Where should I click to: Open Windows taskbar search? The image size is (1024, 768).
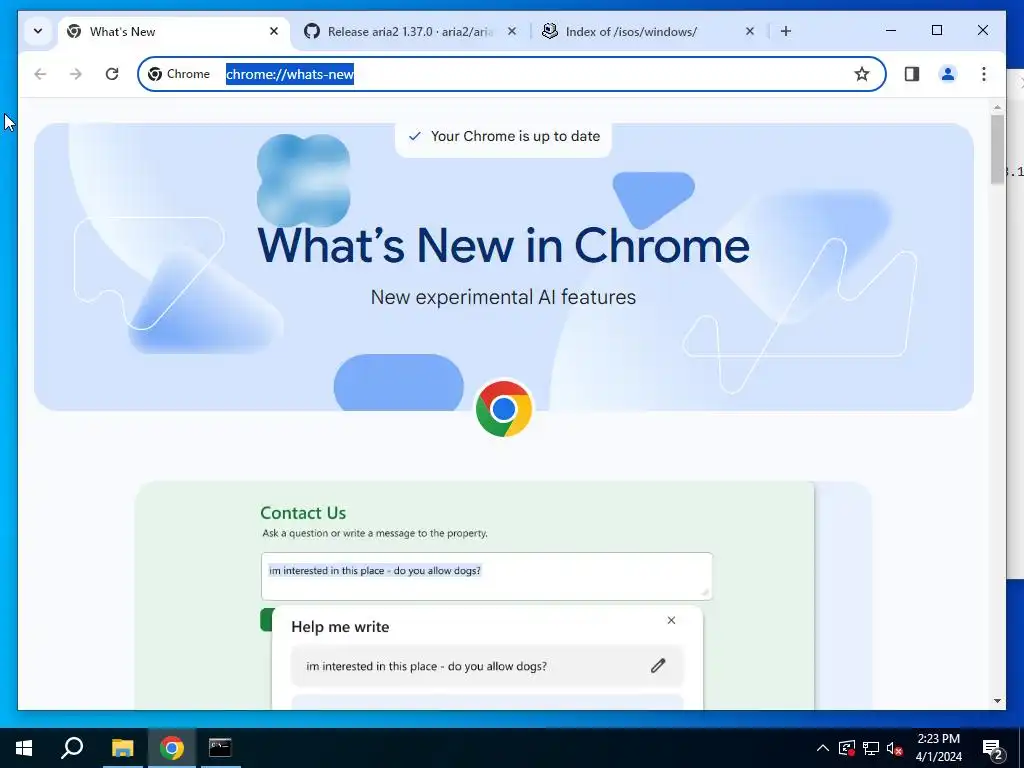click(72, 748)
